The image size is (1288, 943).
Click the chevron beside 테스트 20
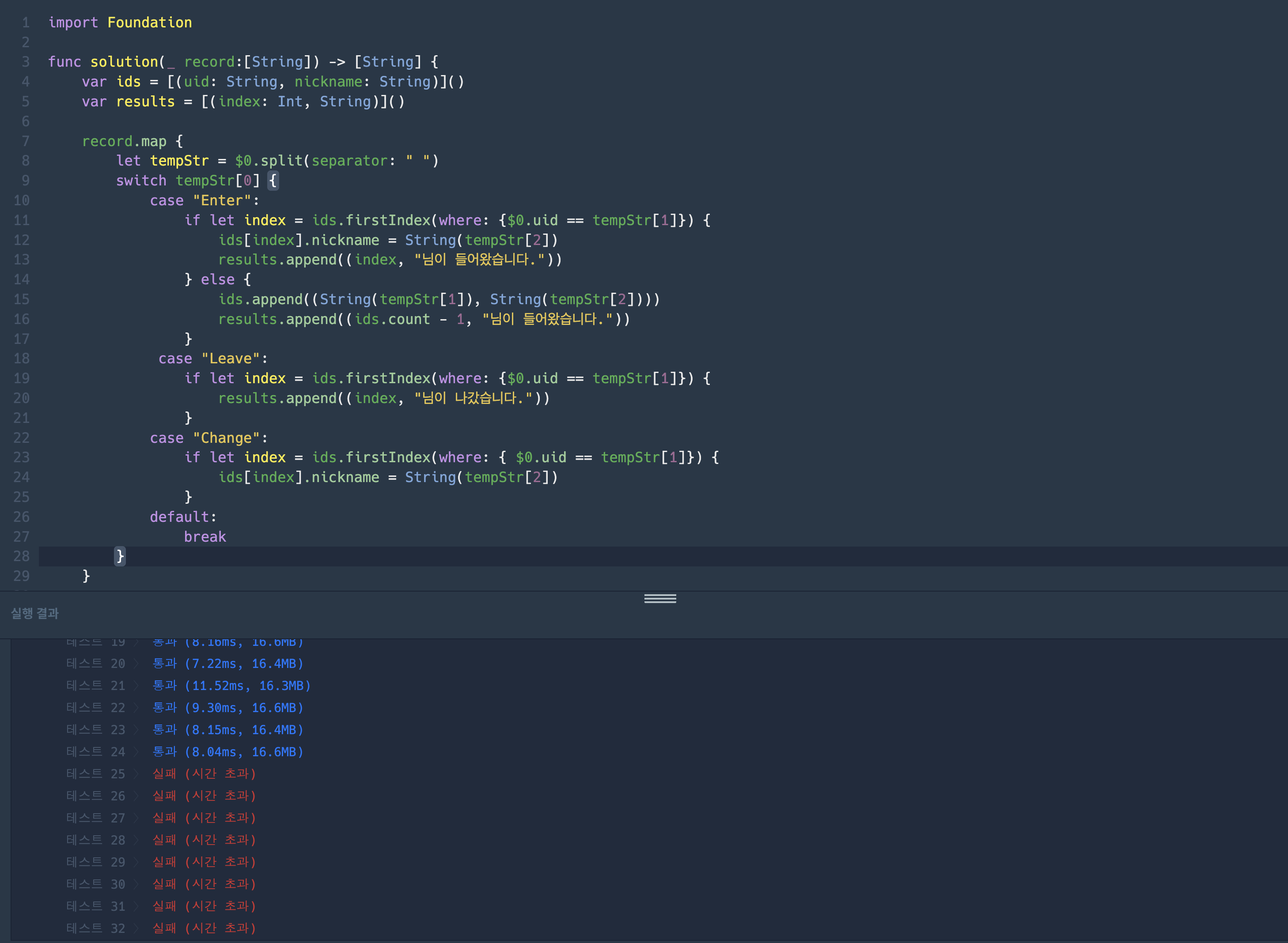(136, 664)
